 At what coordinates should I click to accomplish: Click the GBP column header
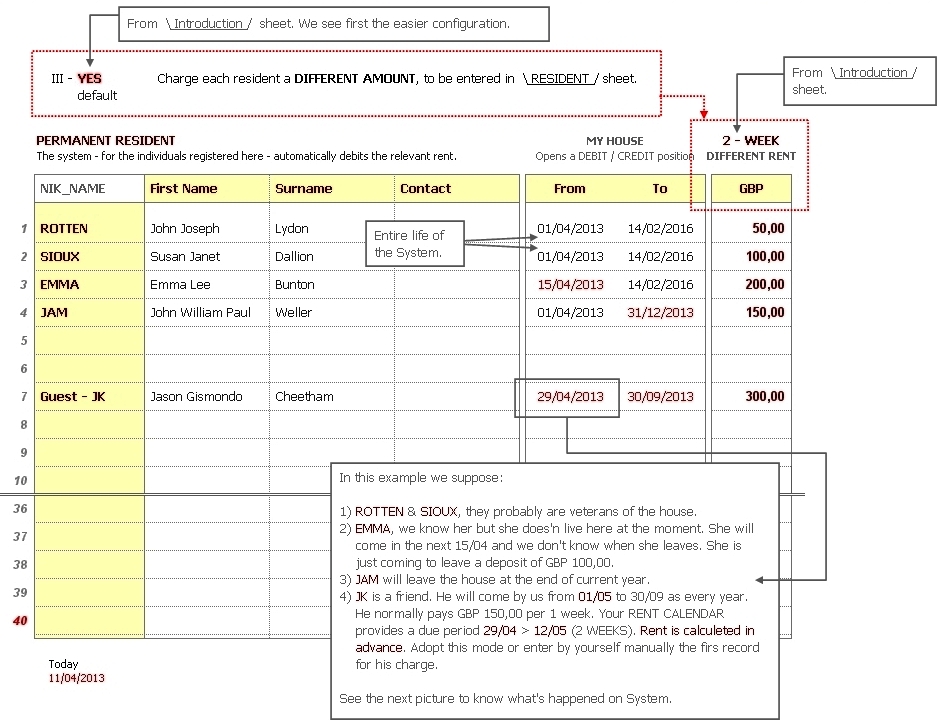751,189
